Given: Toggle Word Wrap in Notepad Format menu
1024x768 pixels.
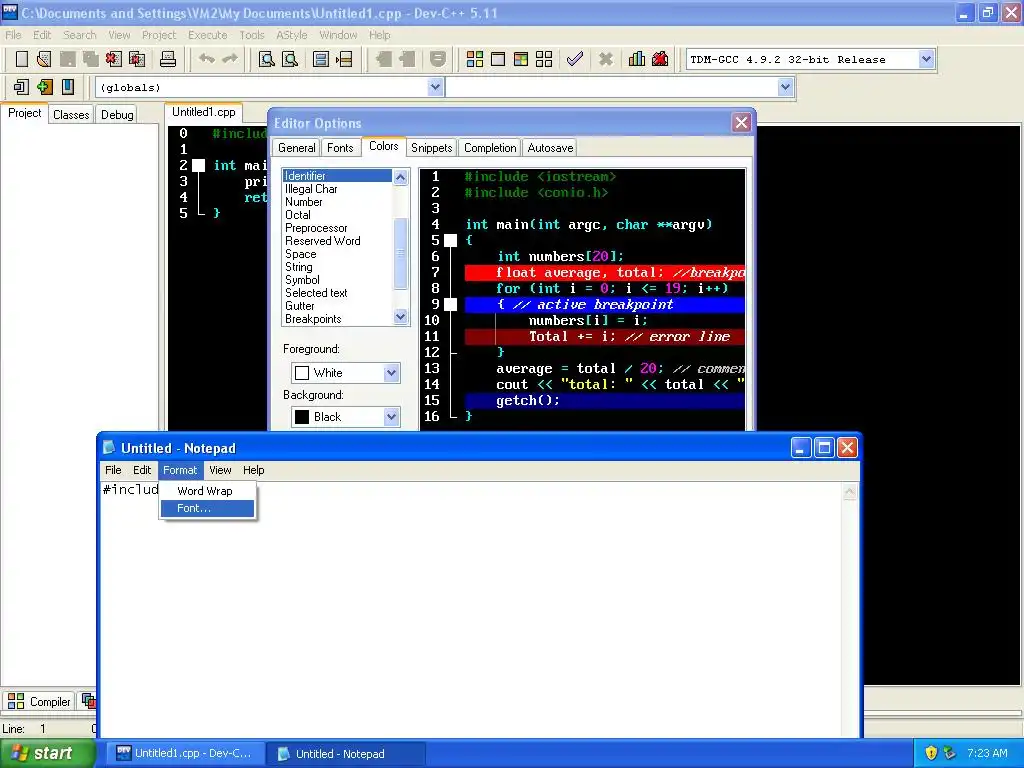Looking at the screenshot, I should [x=207, y=491].
